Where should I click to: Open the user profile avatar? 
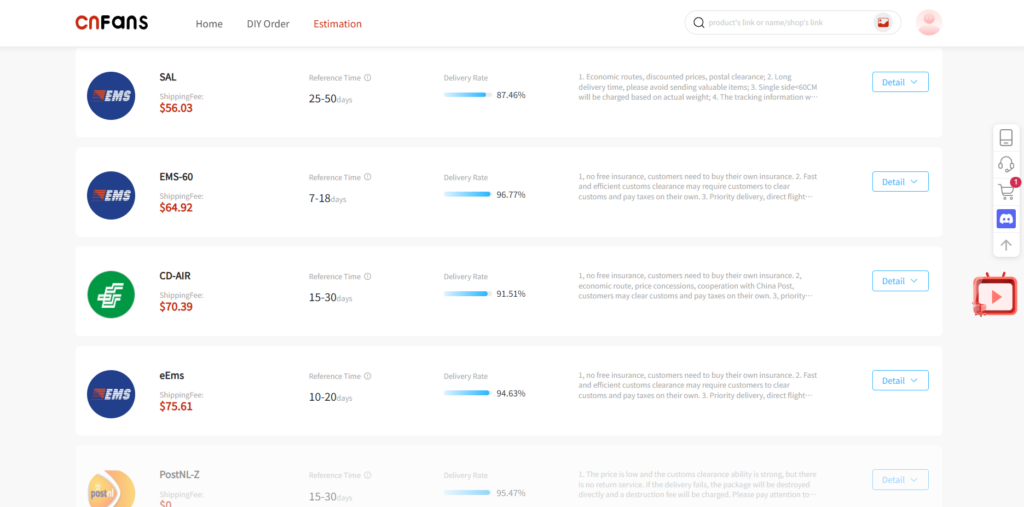click(929, 23)
